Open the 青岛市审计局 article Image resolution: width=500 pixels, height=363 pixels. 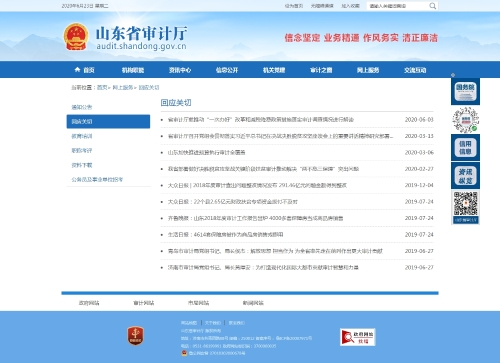point(275,251)
